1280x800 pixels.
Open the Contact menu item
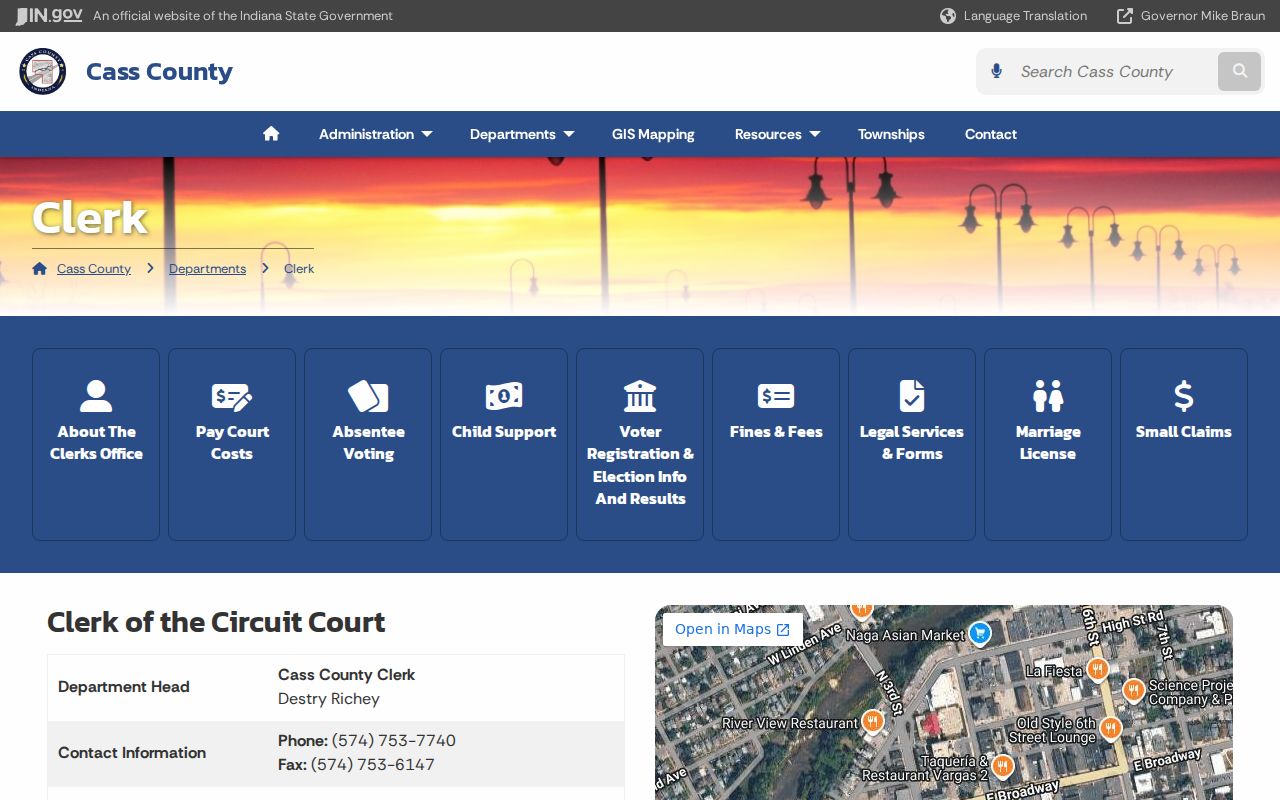point(991,134)
